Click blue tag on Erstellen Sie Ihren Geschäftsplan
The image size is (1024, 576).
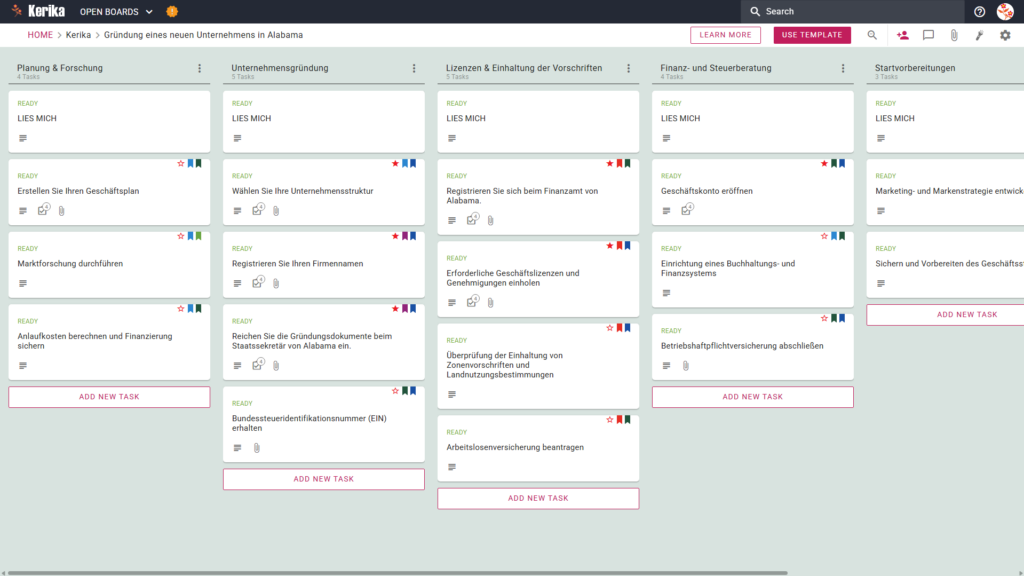coord(191,163)
